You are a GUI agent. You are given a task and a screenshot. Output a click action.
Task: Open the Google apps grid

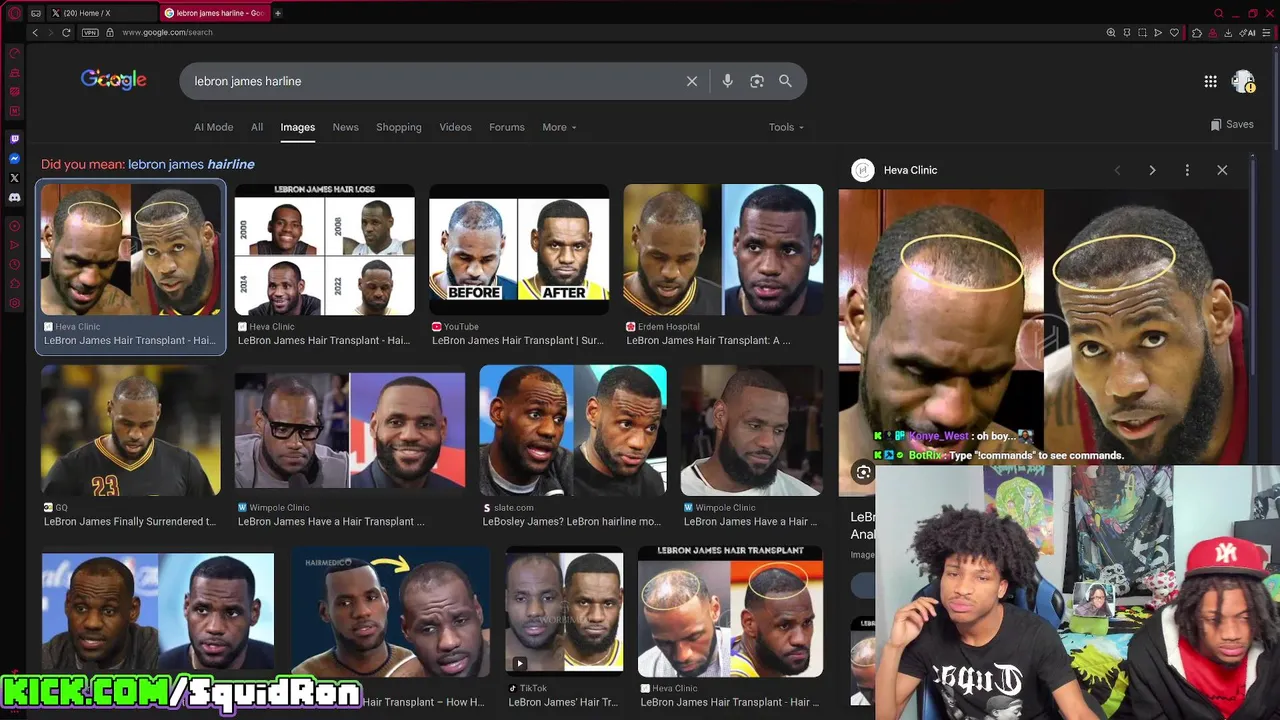pyautogui.click(x=1210, y=82)
